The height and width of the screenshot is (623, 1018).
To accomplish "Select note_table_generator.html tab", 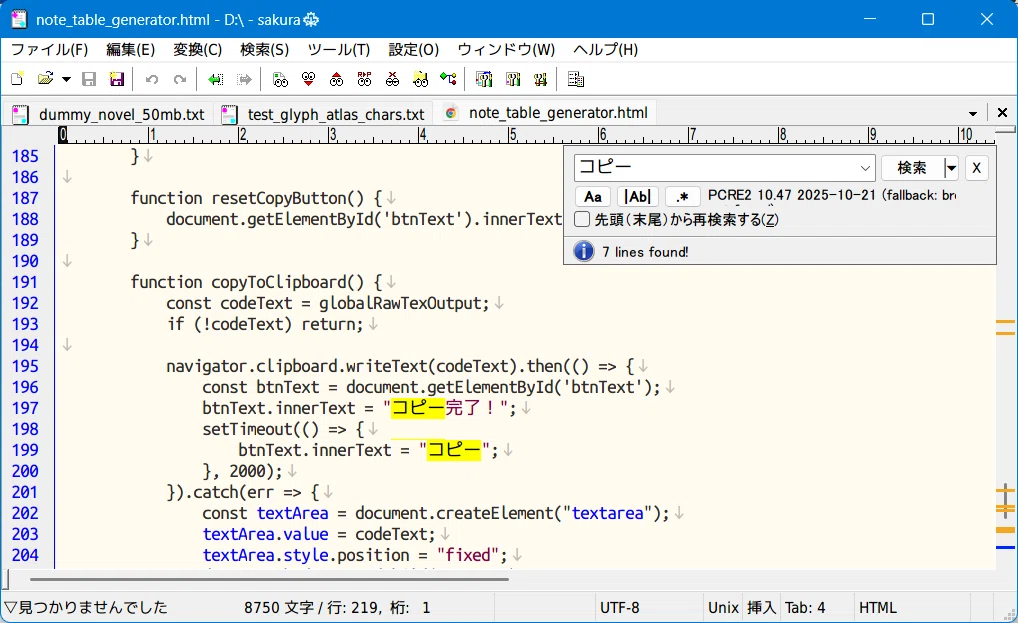I will [x=547, y=113].
